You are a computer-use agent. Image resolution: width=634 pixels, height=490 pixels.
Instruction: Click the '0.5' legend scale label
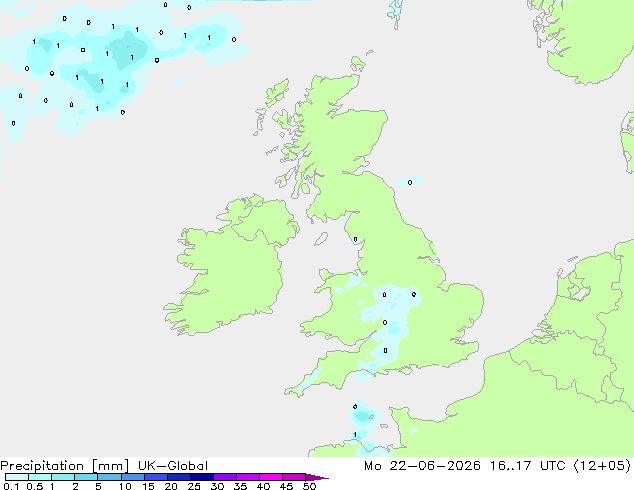(x=34, y=486)
